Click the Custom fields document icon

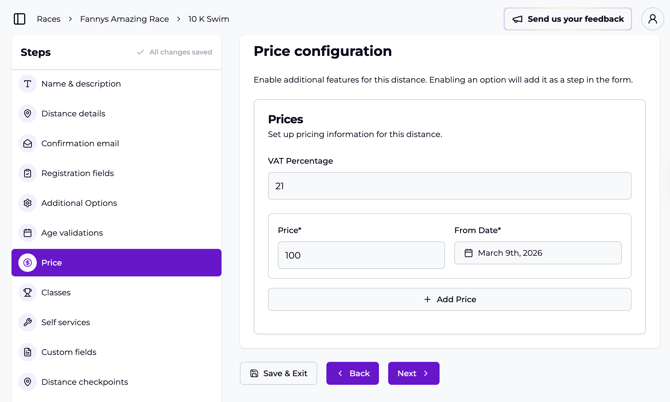(x=28, y=352)
